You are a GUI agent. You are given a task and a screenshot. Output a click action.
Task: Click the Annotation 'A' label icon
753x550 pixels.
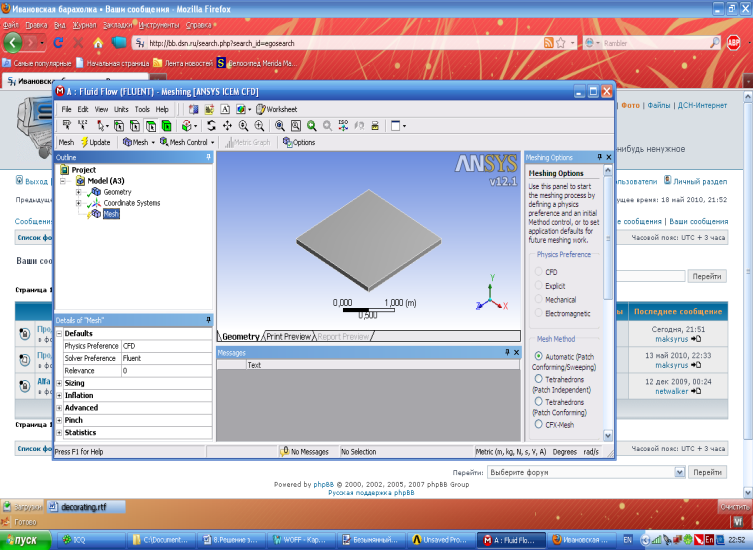pos(225,110)
